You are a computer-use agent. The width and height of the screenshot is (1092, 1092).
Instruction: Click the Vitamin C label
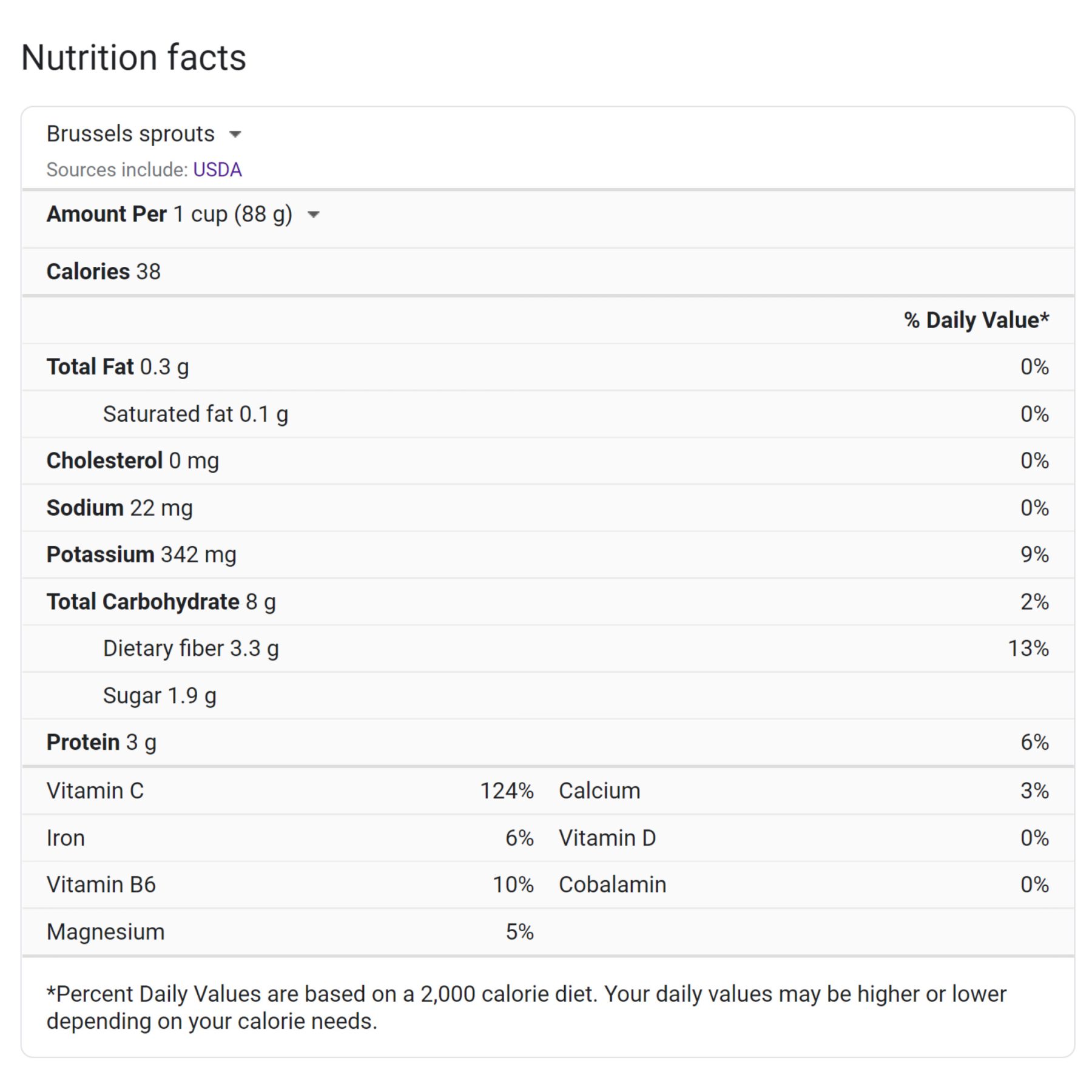pyautogui.click(x=95, y=790)
